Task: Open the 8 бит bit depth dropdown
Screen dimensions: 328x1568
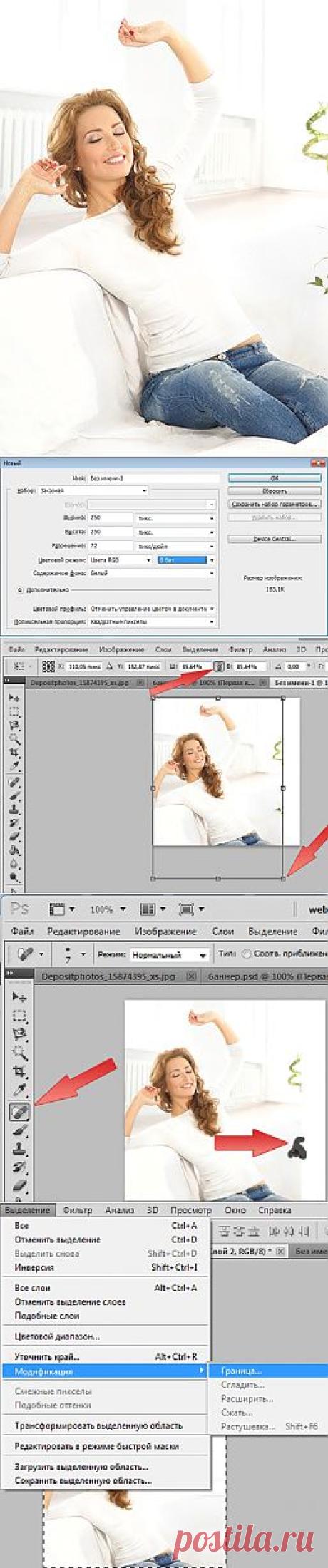Action: tap(185, 540)
